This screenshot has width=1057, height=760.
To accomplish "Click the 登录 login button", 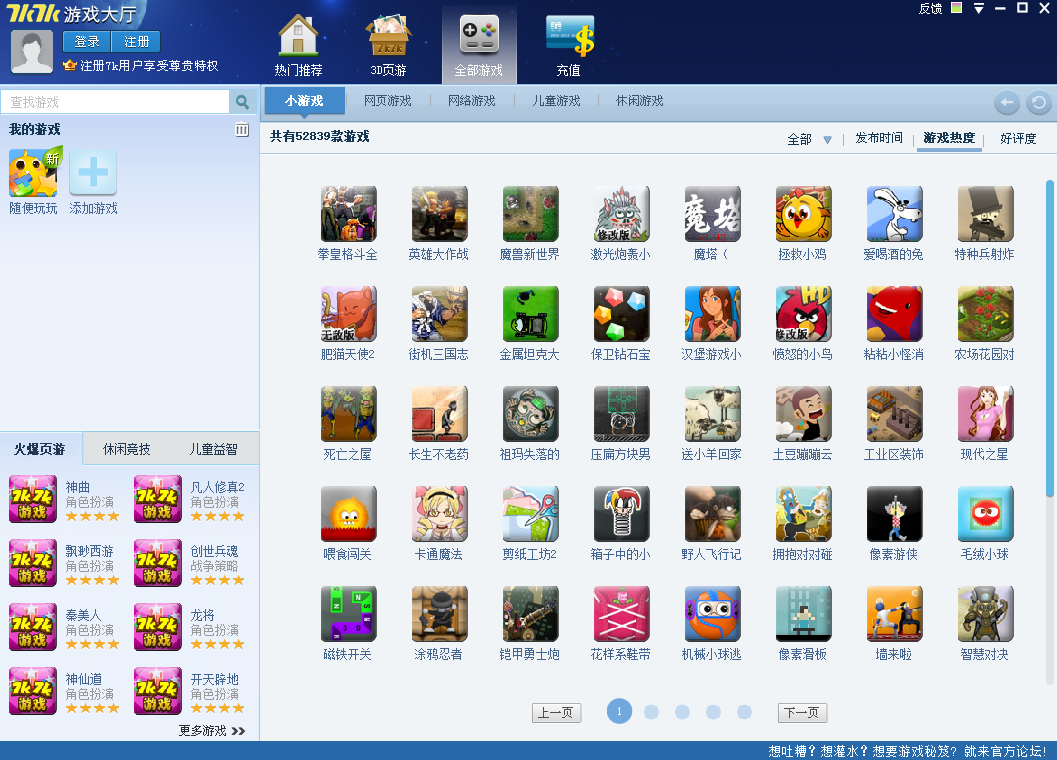I will tap(87, 42).
